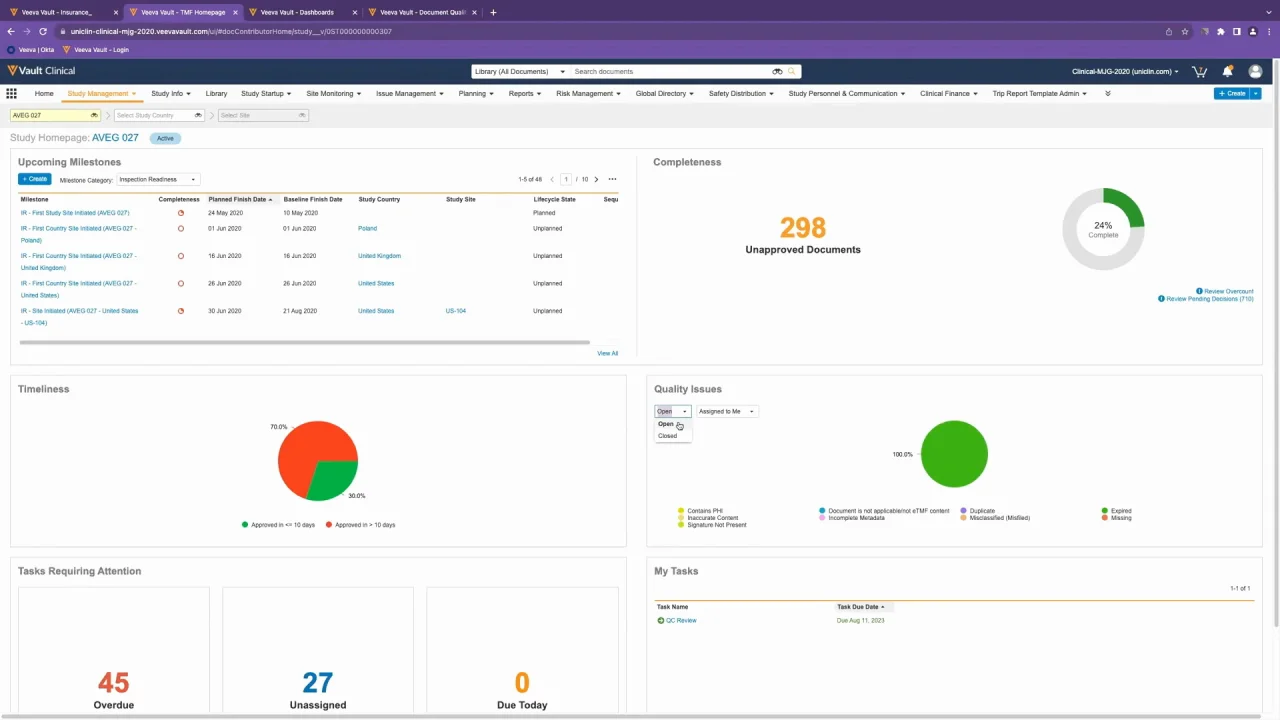Click the search magnifier icon
1280x720 pixels.
click(792, 71)
